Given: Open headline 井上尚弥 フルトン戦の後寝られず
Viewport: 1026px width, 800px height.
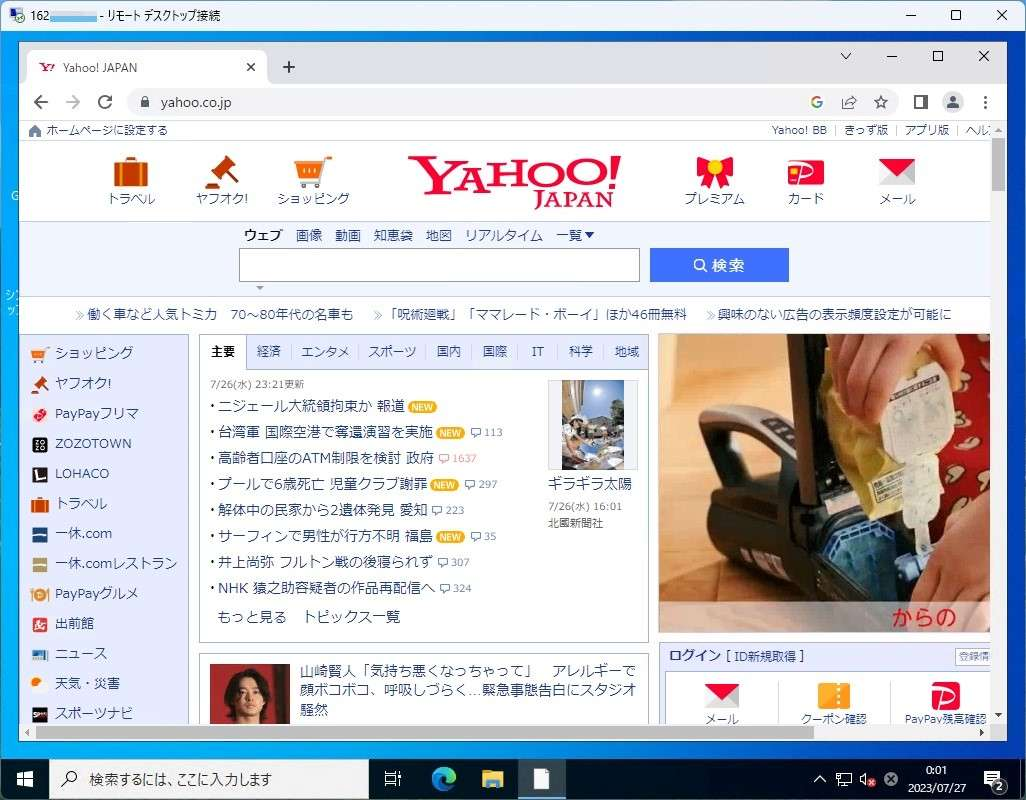Looking at the screenshot, I should click(x=325, y=562).
